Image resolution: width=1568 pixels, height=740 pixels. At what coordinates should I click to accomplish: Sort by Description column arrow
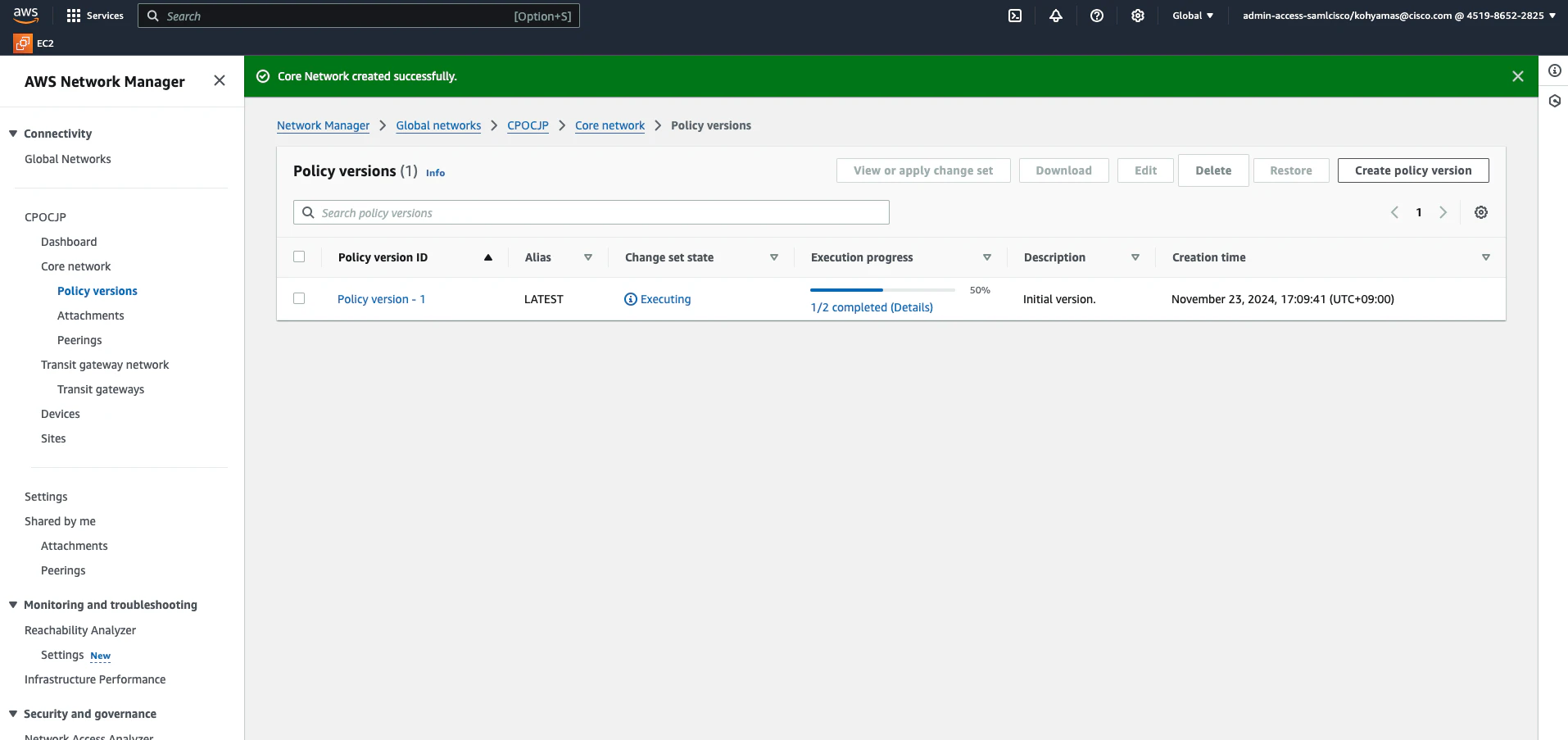click(x=1135, y=257)
